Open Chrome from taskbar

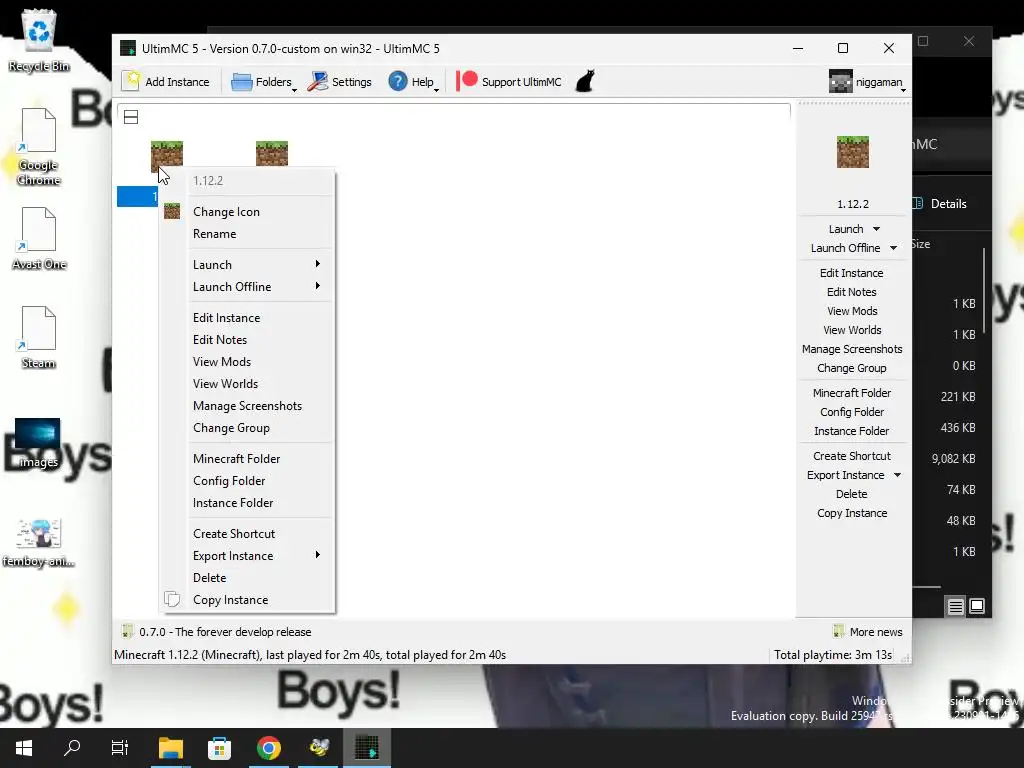(x=268, y=748)
